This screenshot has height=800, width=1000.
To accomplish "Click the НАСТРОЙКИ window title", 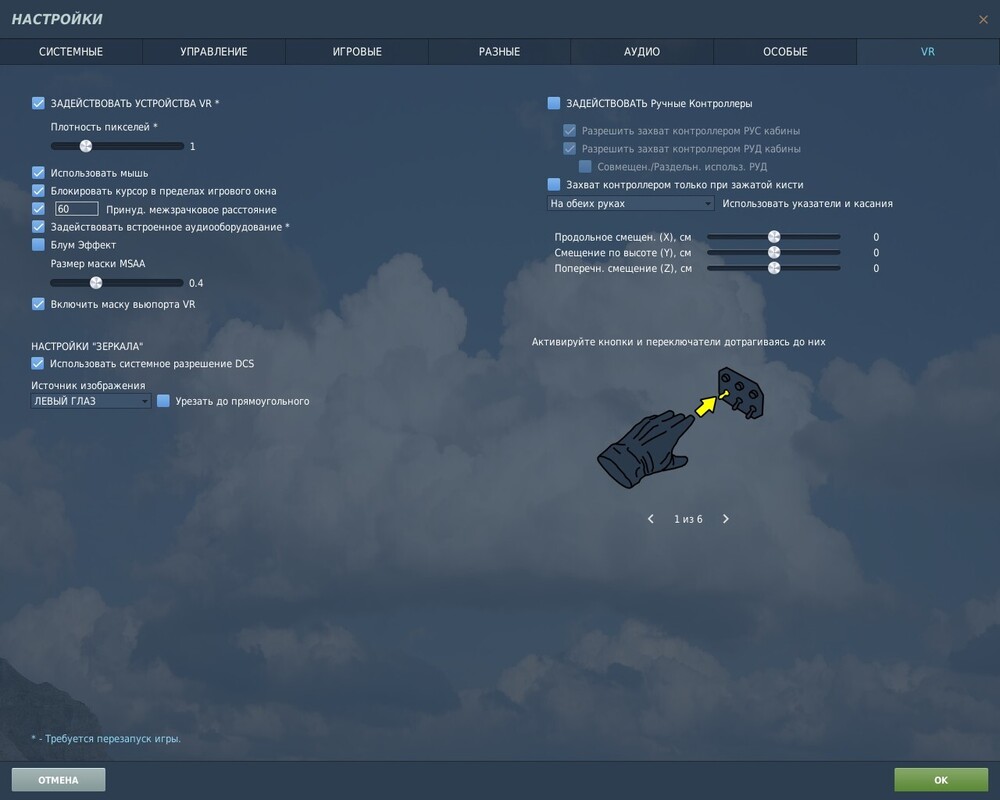I will [57, 19].
